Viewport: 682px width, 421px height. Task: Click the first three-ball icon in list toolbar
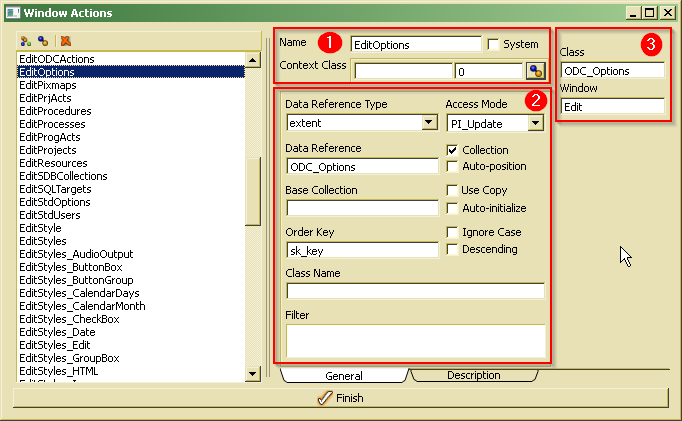coord(26,41)
